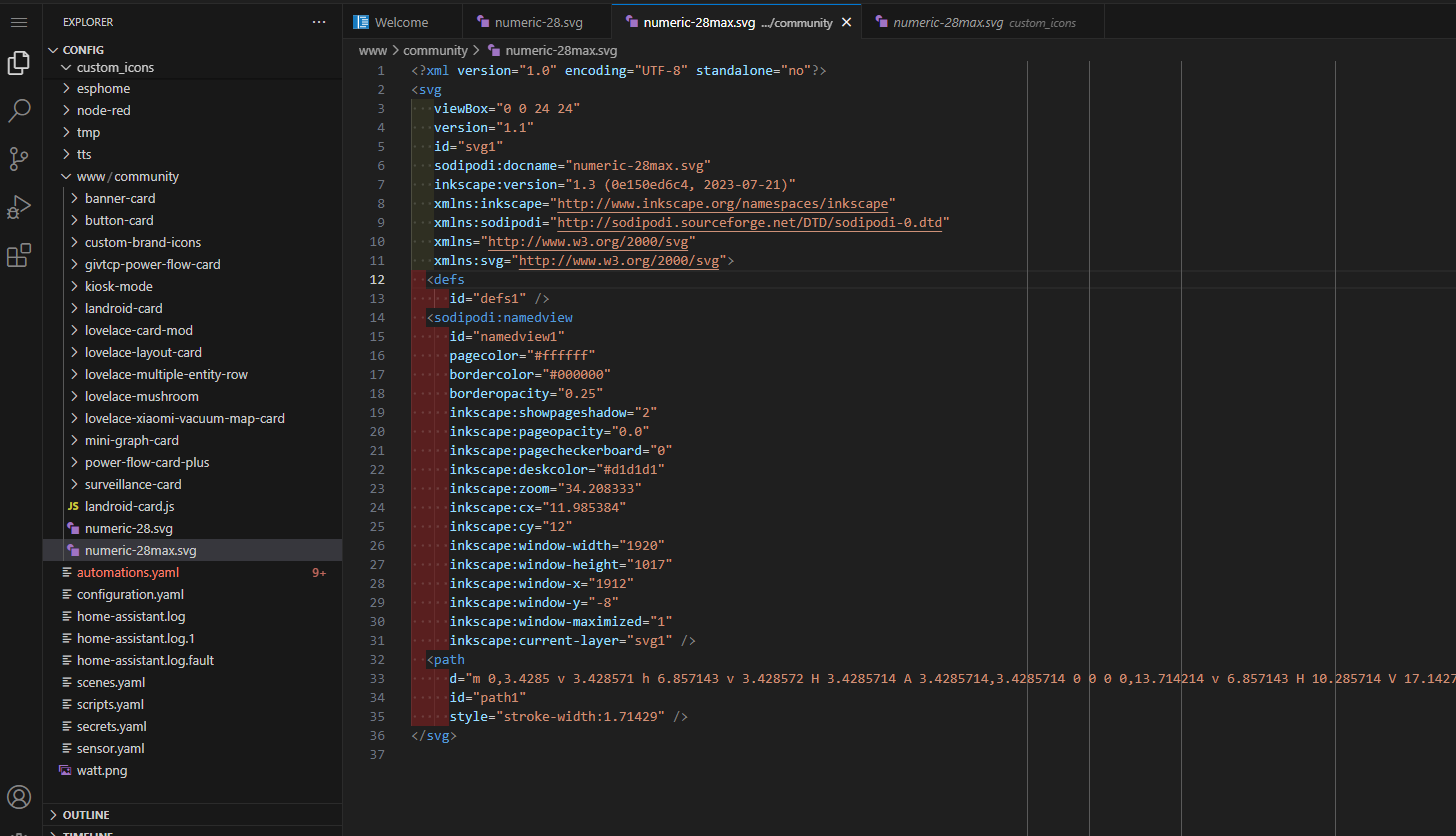Open the Accounts icon at bottom left
This screenshot has height=836, width=1456.
(x=18, y=797)
